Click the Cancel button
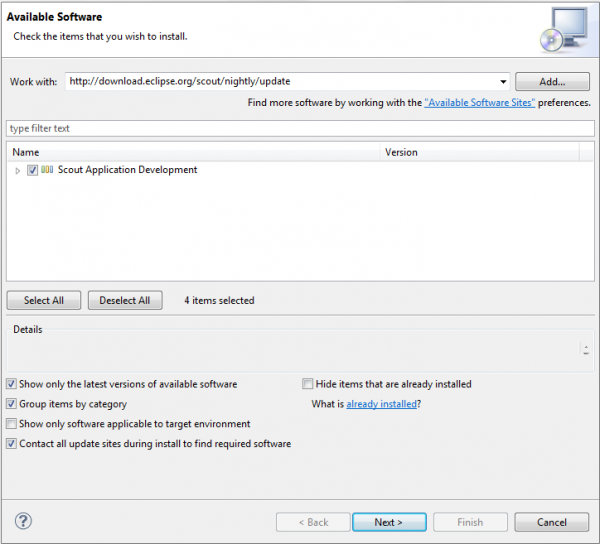The height and width of the screenshot is (544, 600). (x=551, y=522)
